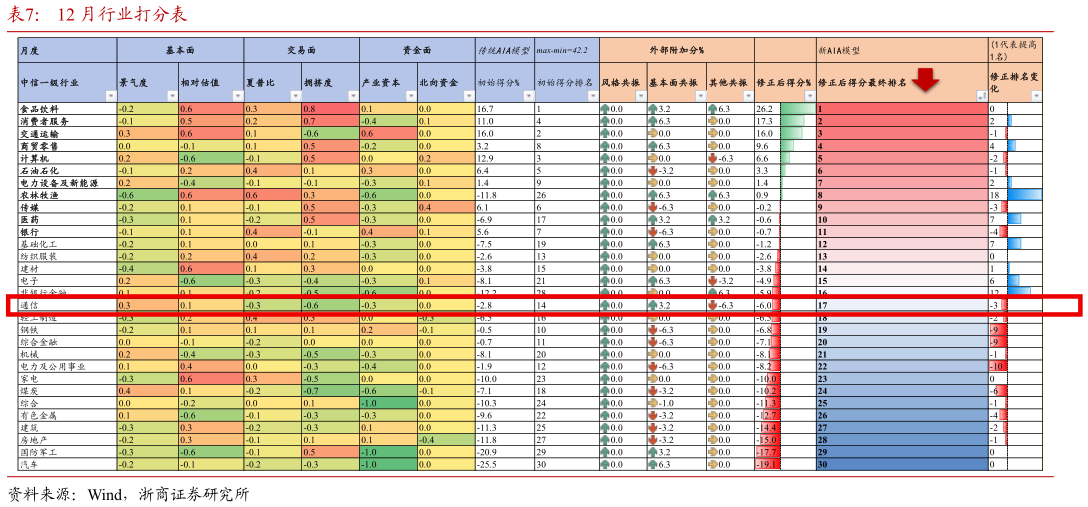Open the 中信一级行业 column filter dropdown
Viewport: 1088px width, 507px height.
point(110,96)
